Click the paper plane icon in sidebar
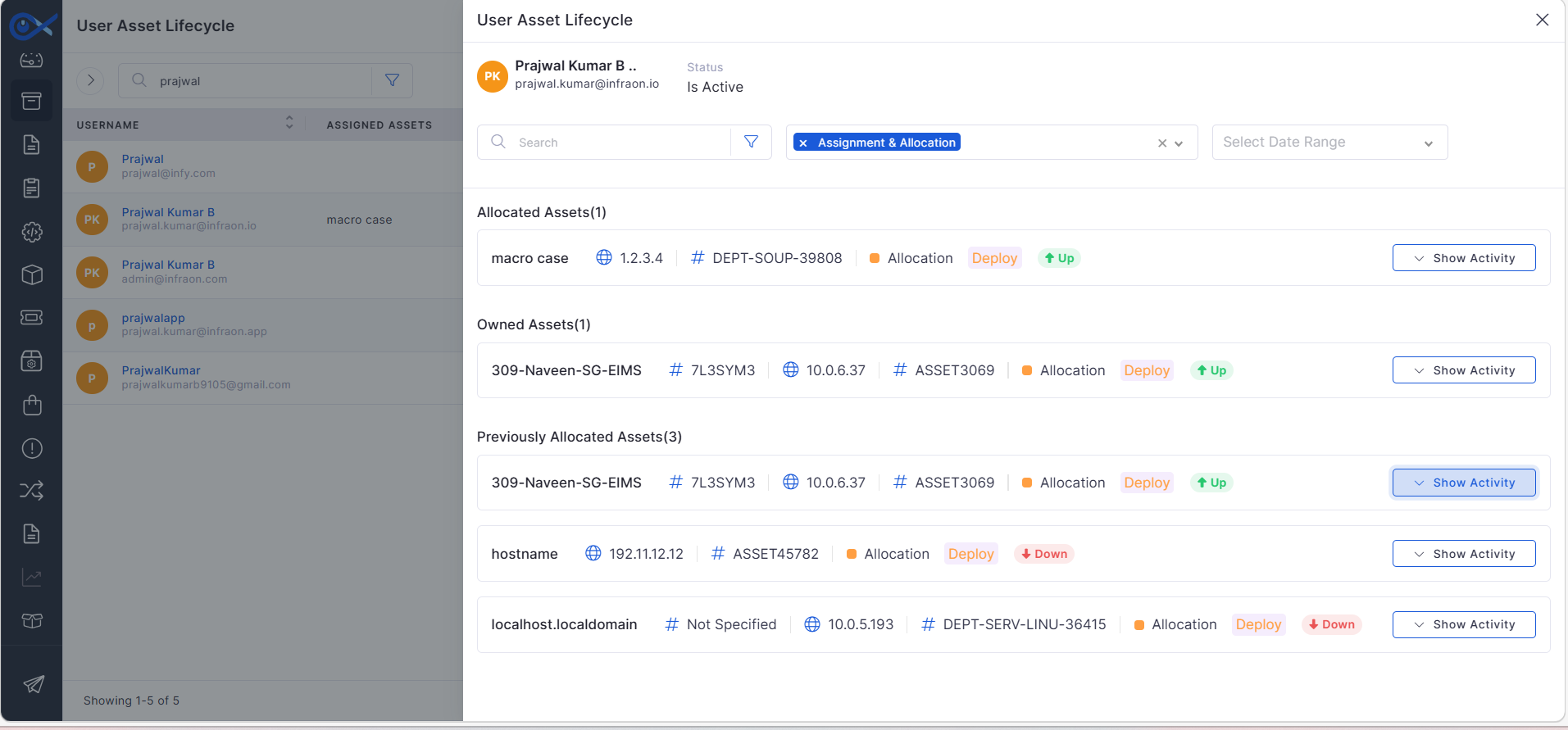 point(33,684)
